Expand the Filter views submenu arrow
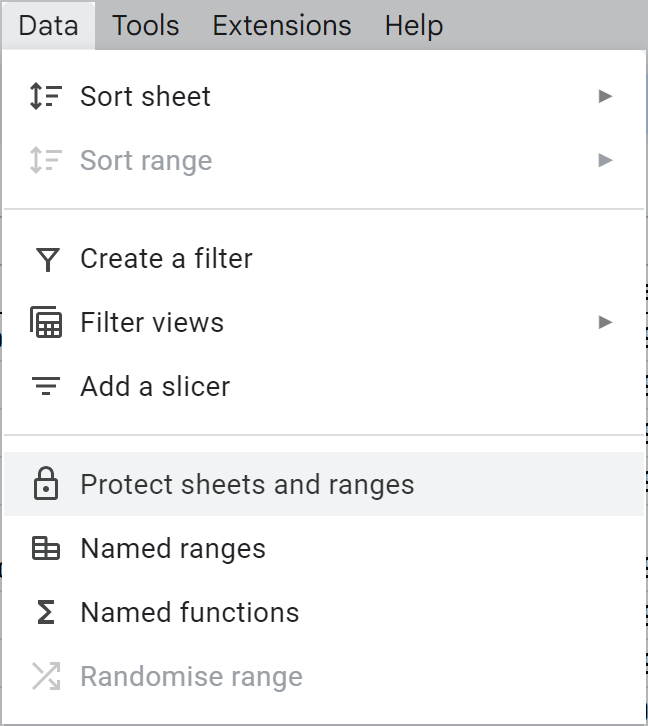The height and width of the screenshot is (726, 648). pos(605,322)
